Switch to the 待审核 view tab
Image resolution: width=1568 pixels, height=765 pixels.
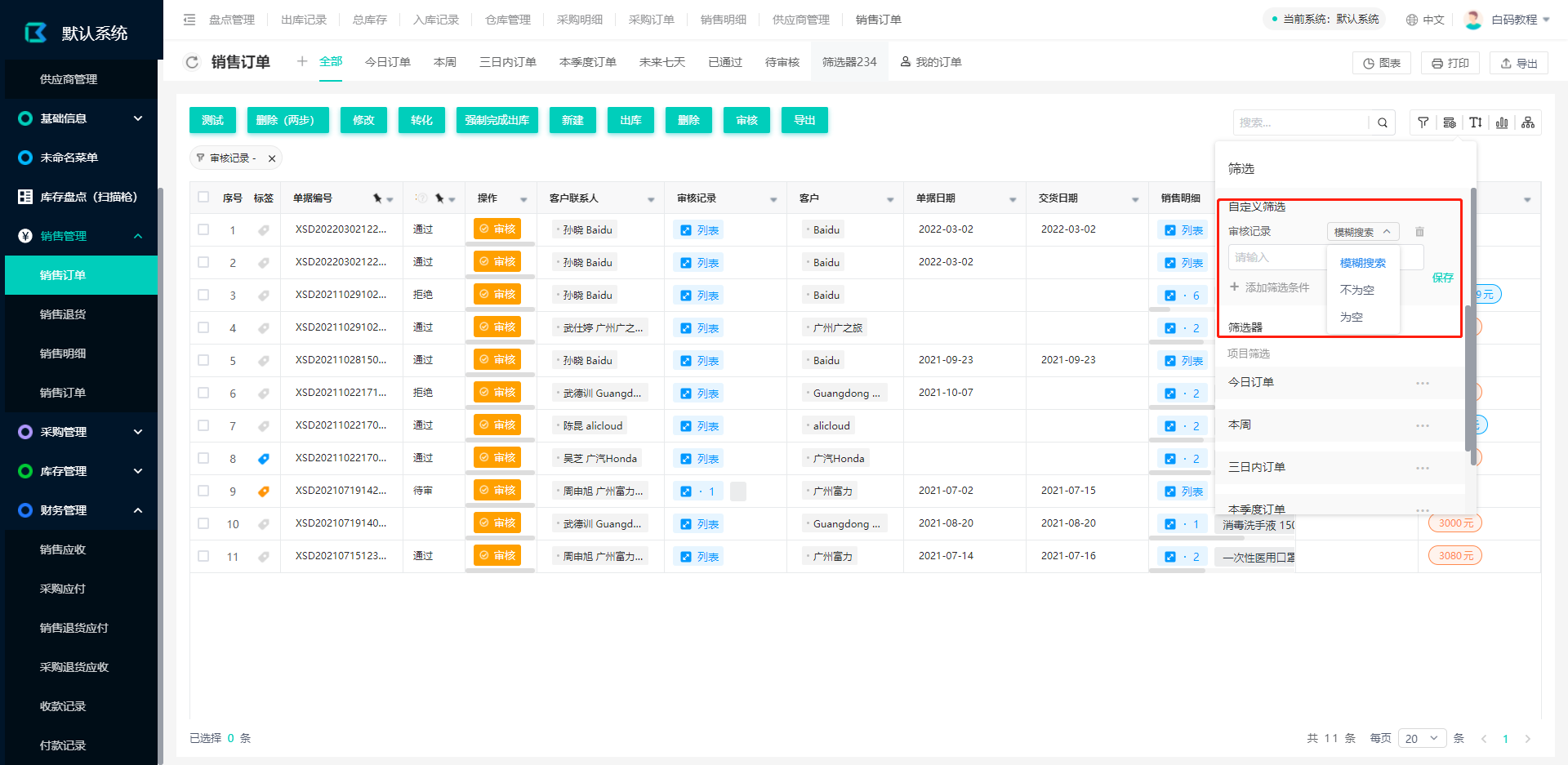[782, 62]
